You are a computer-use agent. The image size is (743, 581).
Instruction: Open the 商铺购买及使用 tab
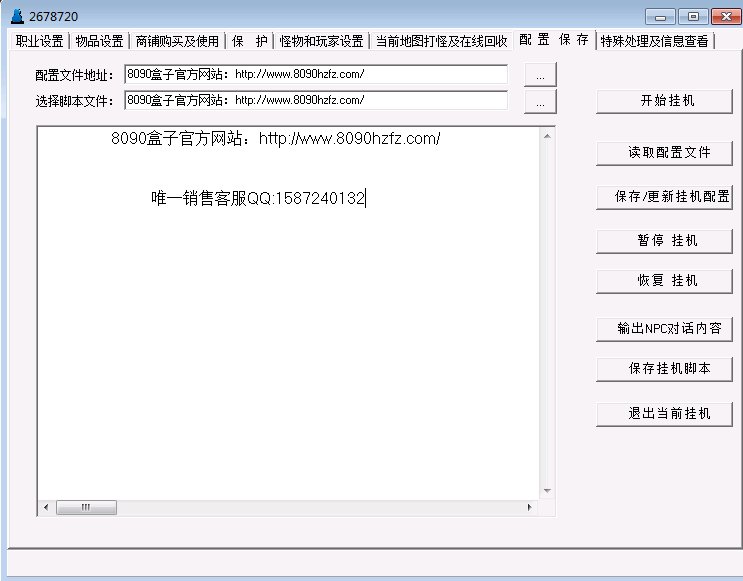(x=177, y=41)
